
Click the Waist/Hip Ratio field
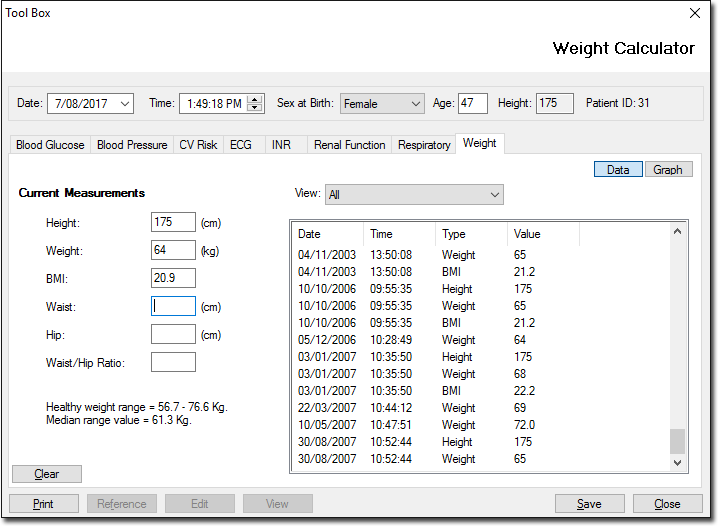pyautogui.click(x=173, y=362)
